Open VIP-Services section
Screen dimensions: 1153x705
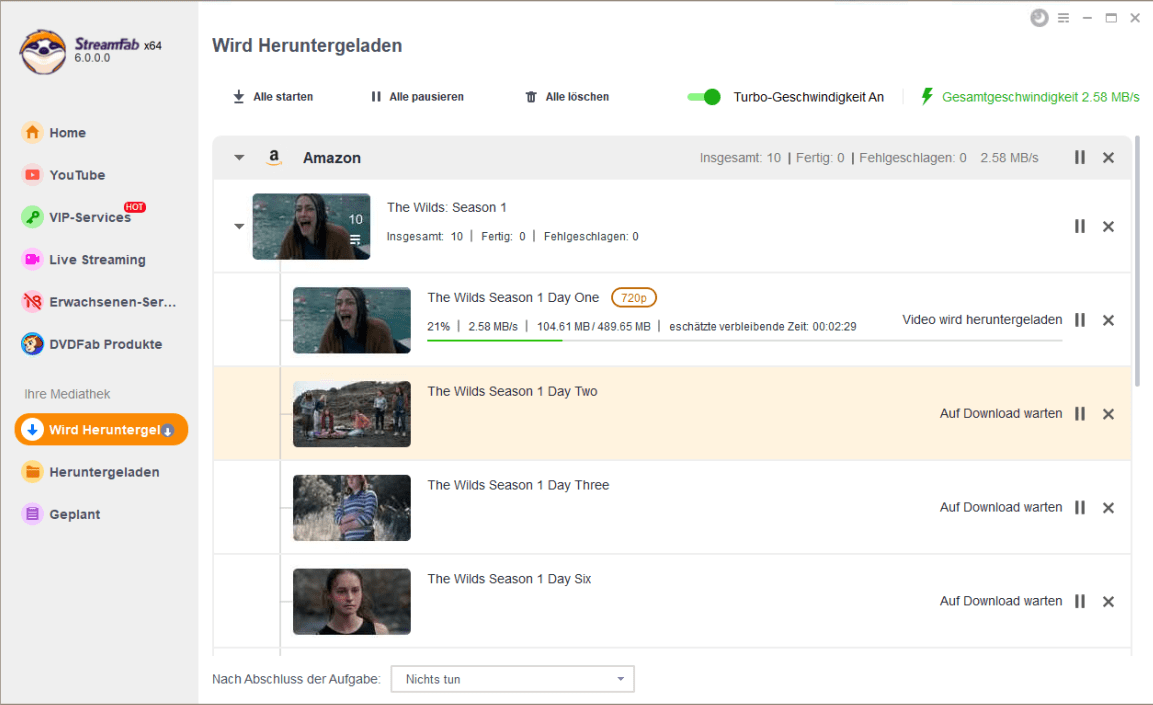90,218
